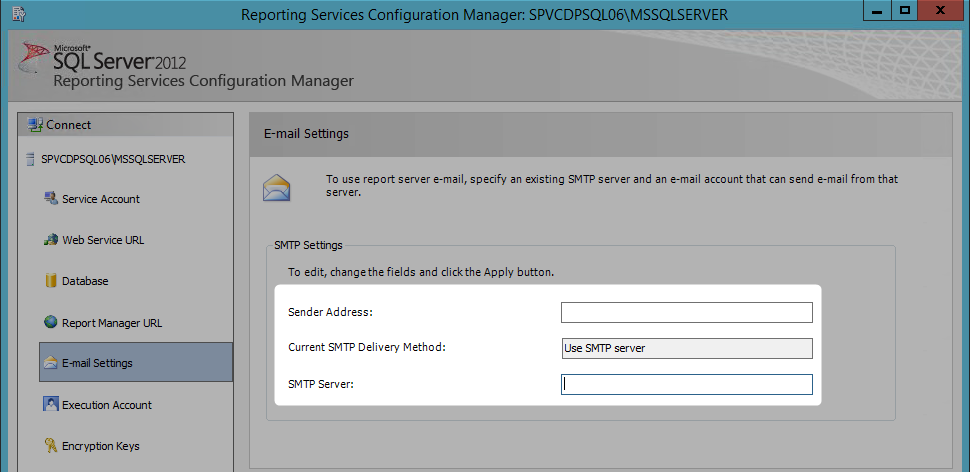Click the Reporting Services Configuration Manager banner text
The image size is (970, 472).
(x=204, y=81)
